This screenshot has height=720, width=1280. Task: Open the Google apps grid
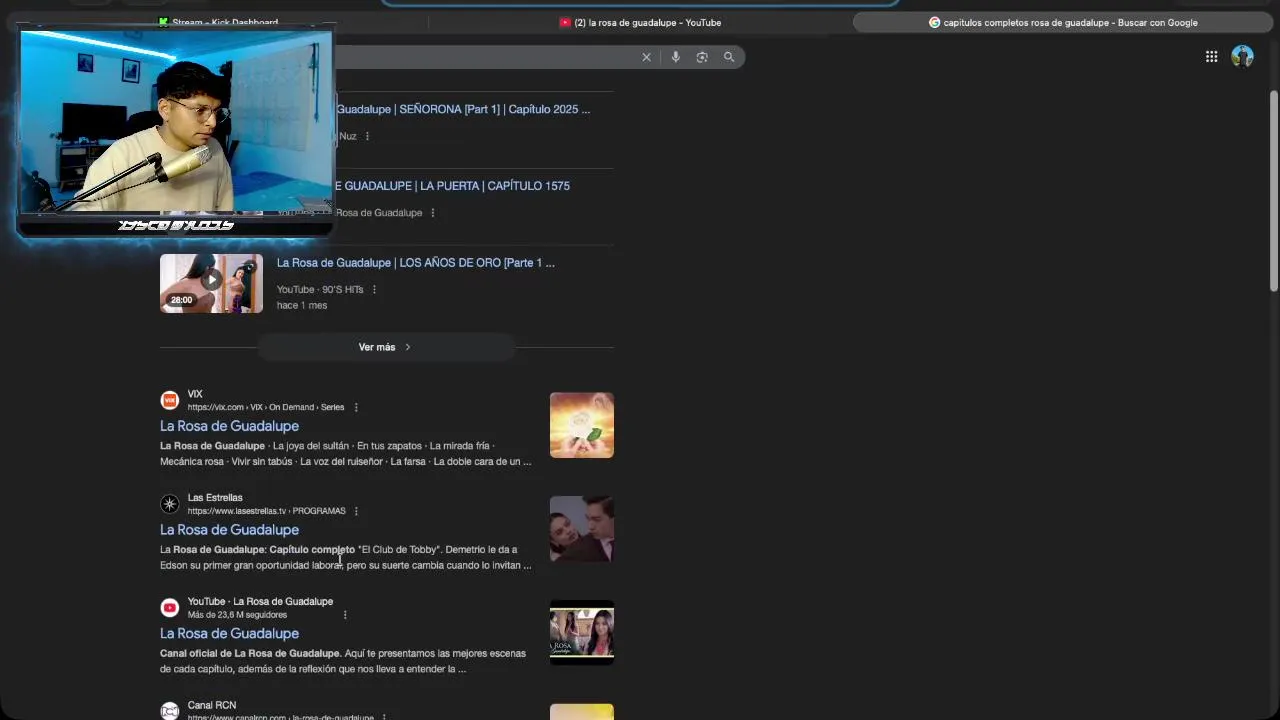pyautogui.click(x=1211, y=57)
